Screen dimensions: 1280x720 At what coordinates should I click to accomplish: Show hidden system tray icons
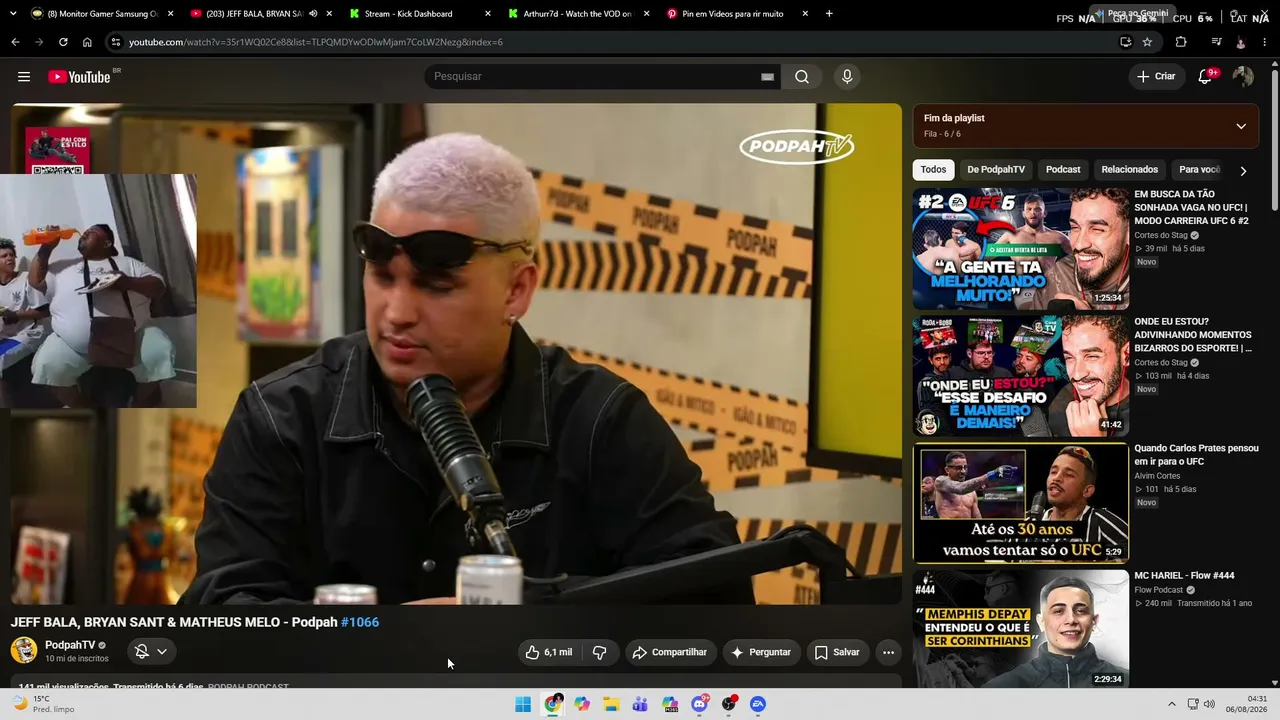1171,704
